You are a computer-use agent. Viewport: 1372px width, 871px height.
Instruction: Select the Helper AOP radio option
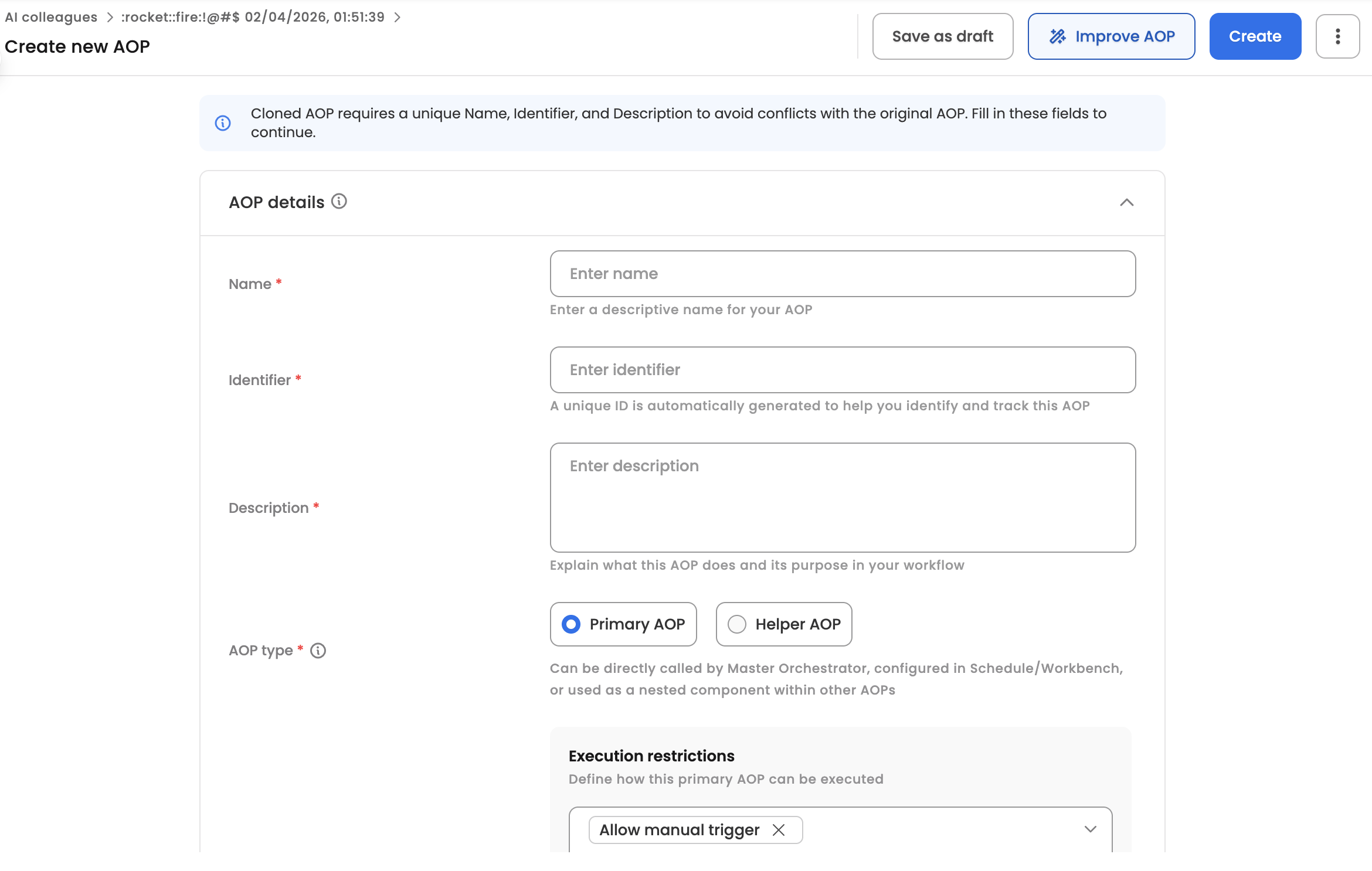(737, 624)
